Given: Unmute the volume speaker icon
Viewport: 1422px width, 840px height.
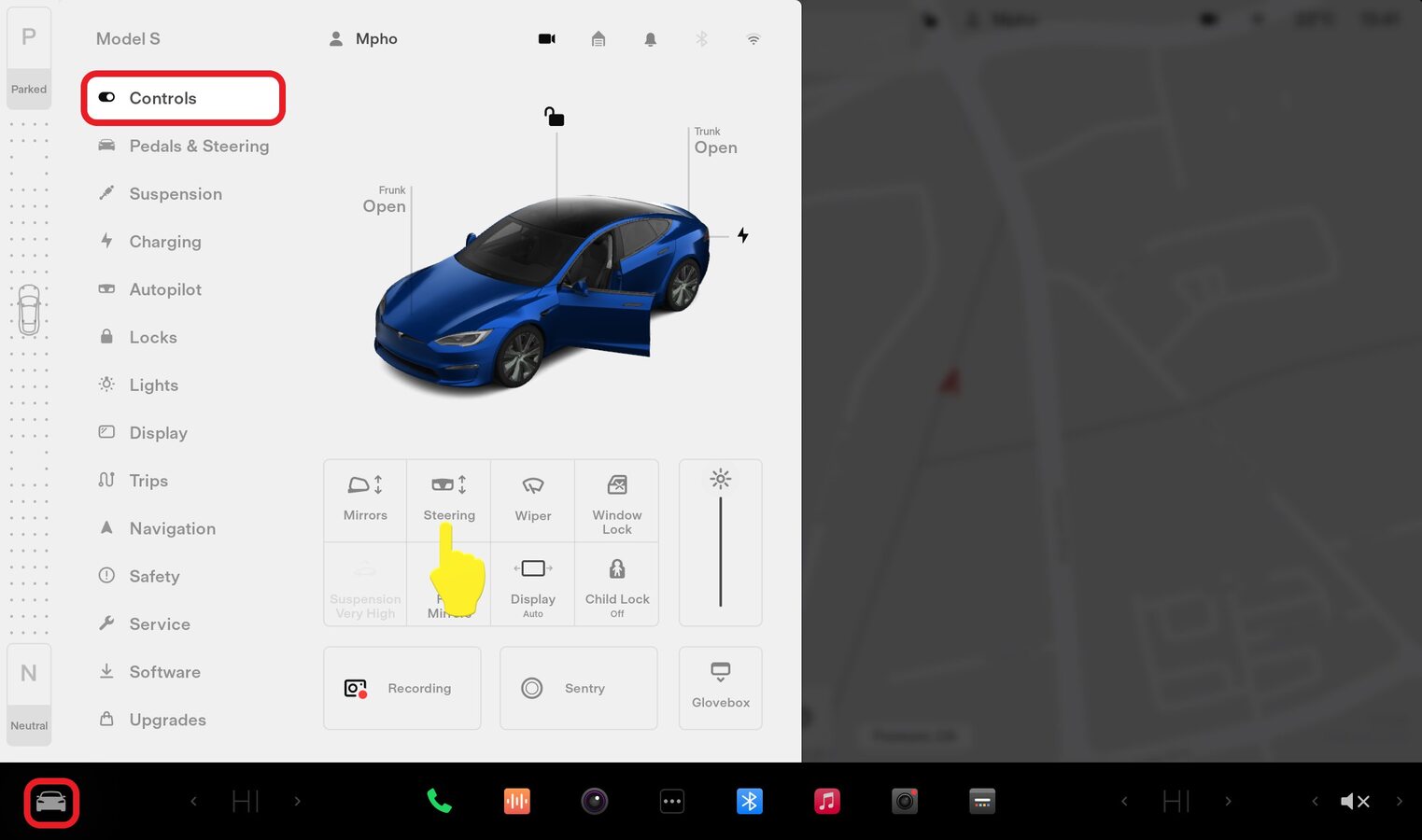Looking at the screenshot, I should 1354,801.
